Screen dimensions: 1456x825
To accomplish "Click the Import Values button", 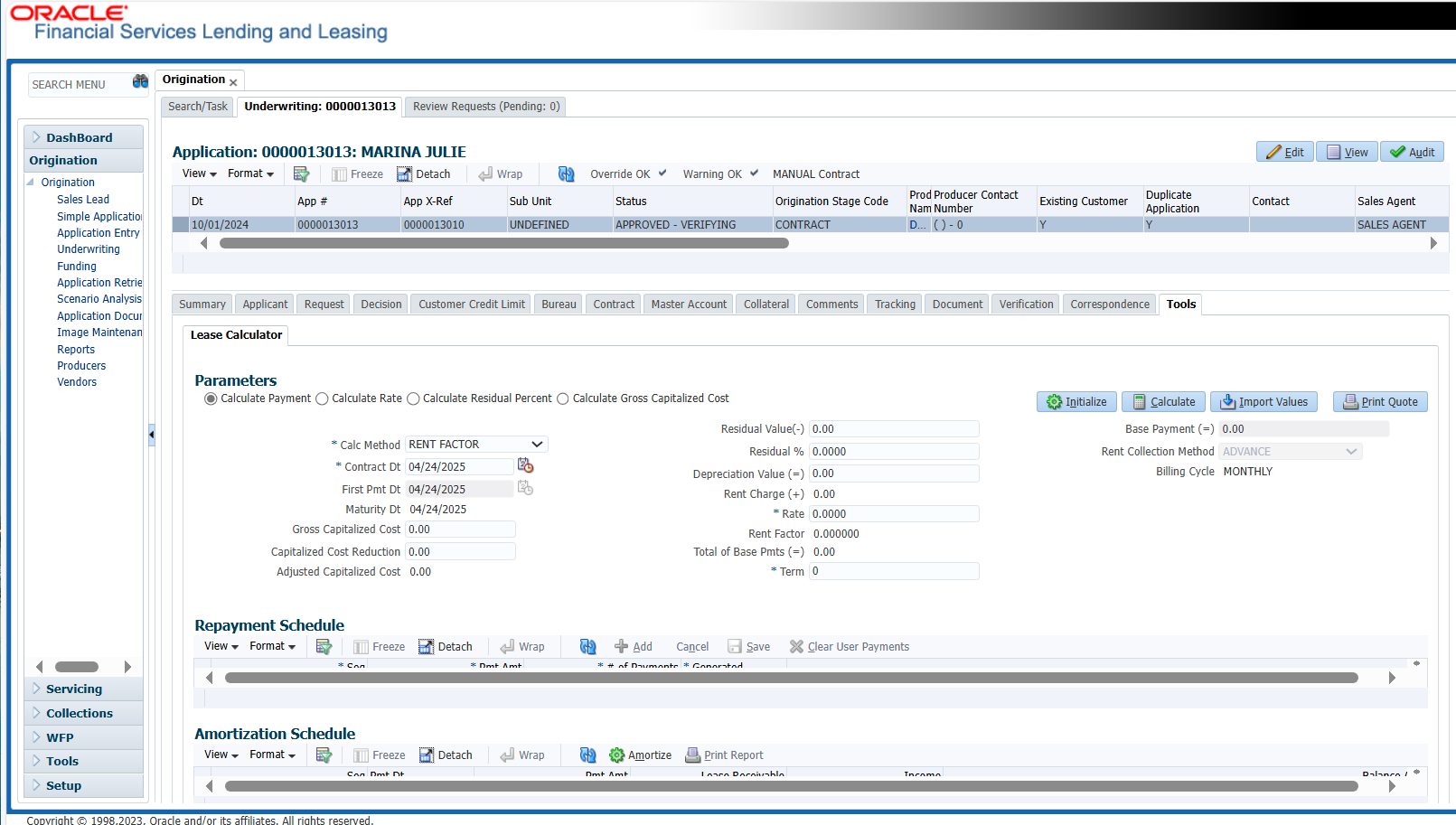I will coord(1263,402).
